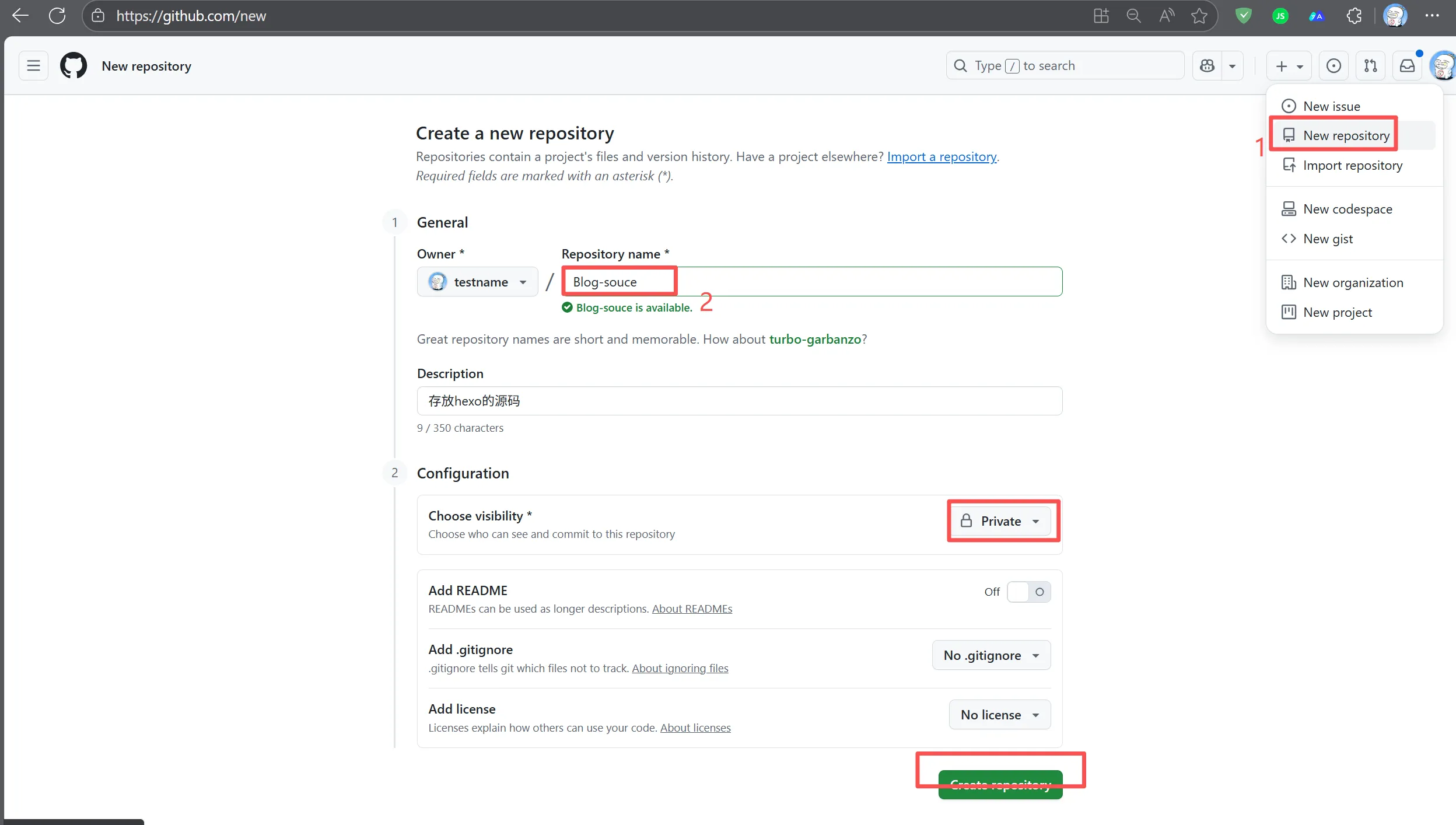Click the browser refresh icon
Viewport: 1456px width, 825px height.
coord(57,16)
